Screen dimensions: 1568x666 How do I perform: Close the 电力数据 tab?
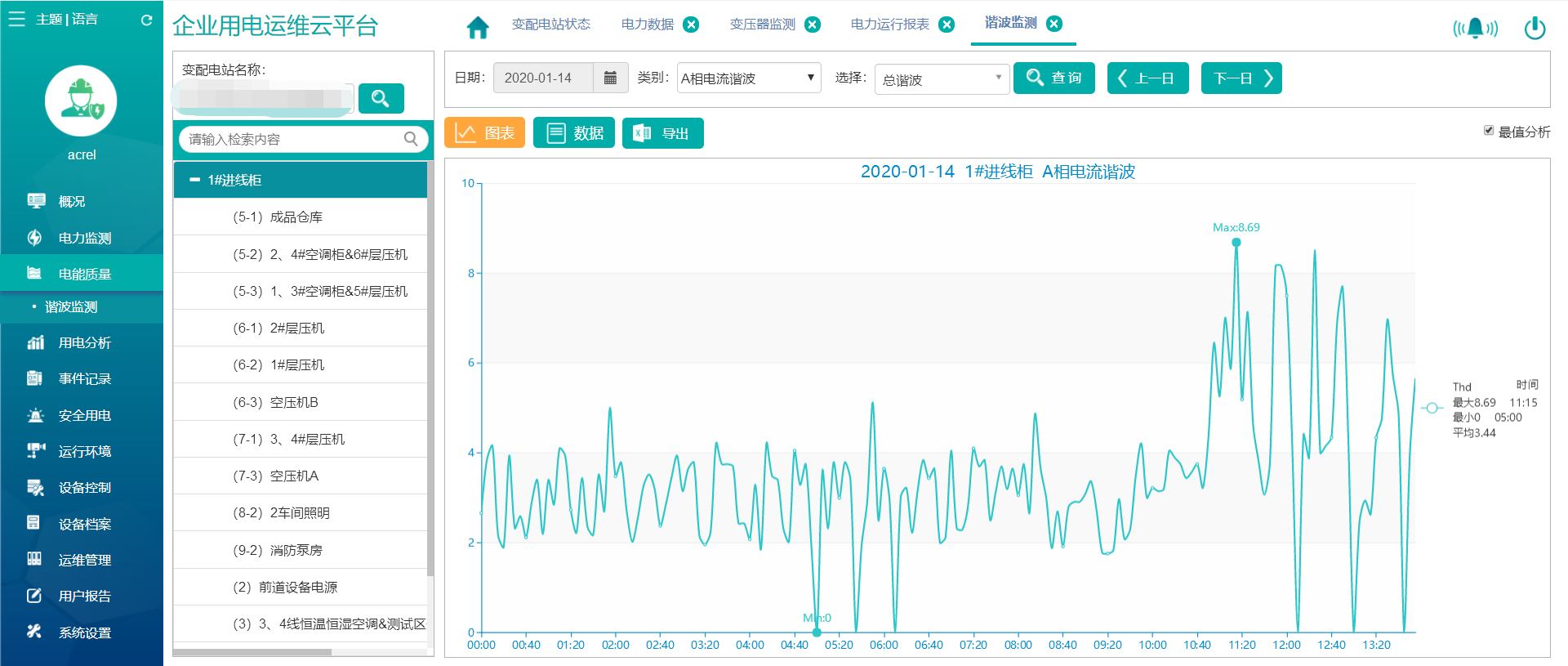(x=691, y=25)
